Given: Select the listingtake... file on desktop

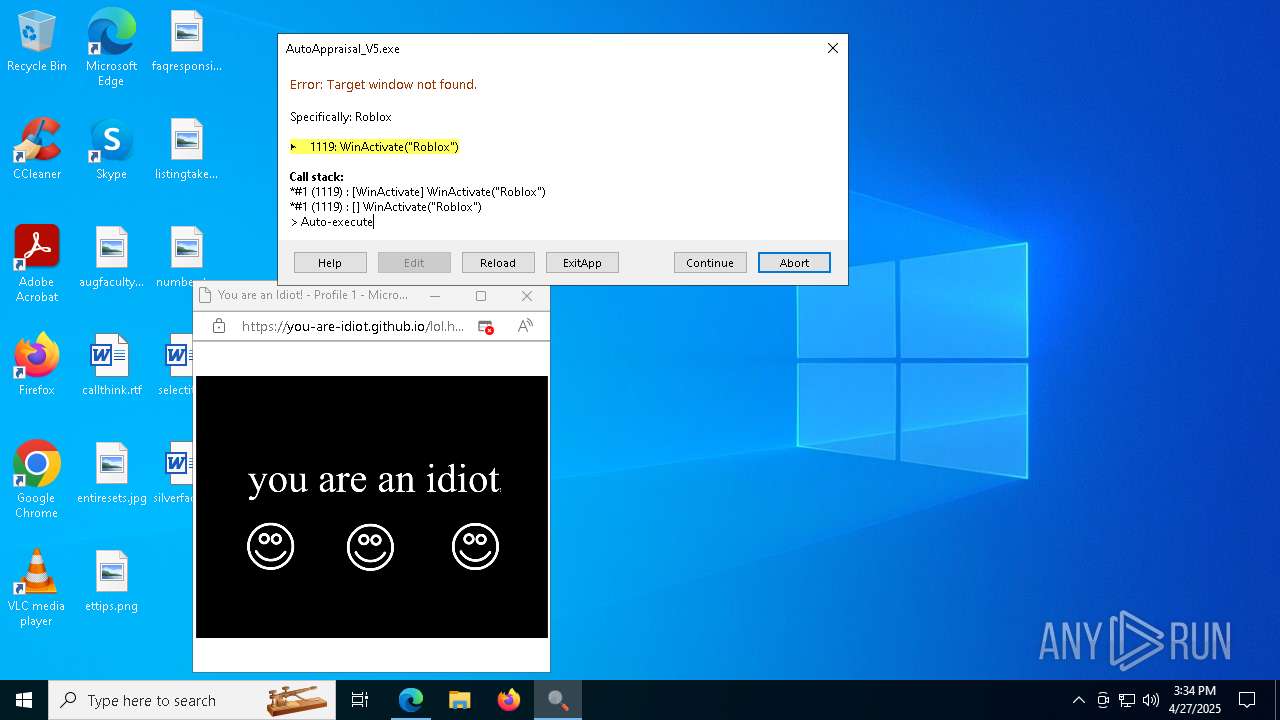Looking at the screenshot, I should pyautogui.click(x=187, y=150).
